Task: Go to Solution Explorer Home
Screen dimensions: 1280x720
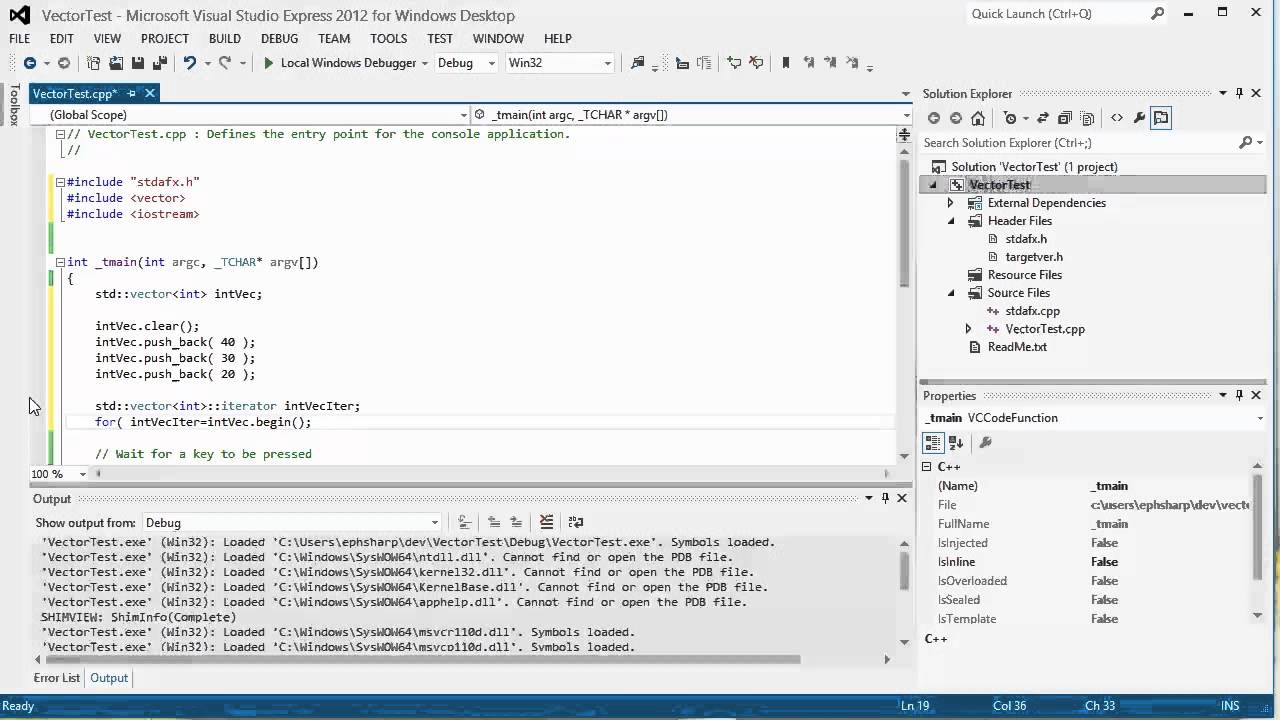Action: coord(978,118)
